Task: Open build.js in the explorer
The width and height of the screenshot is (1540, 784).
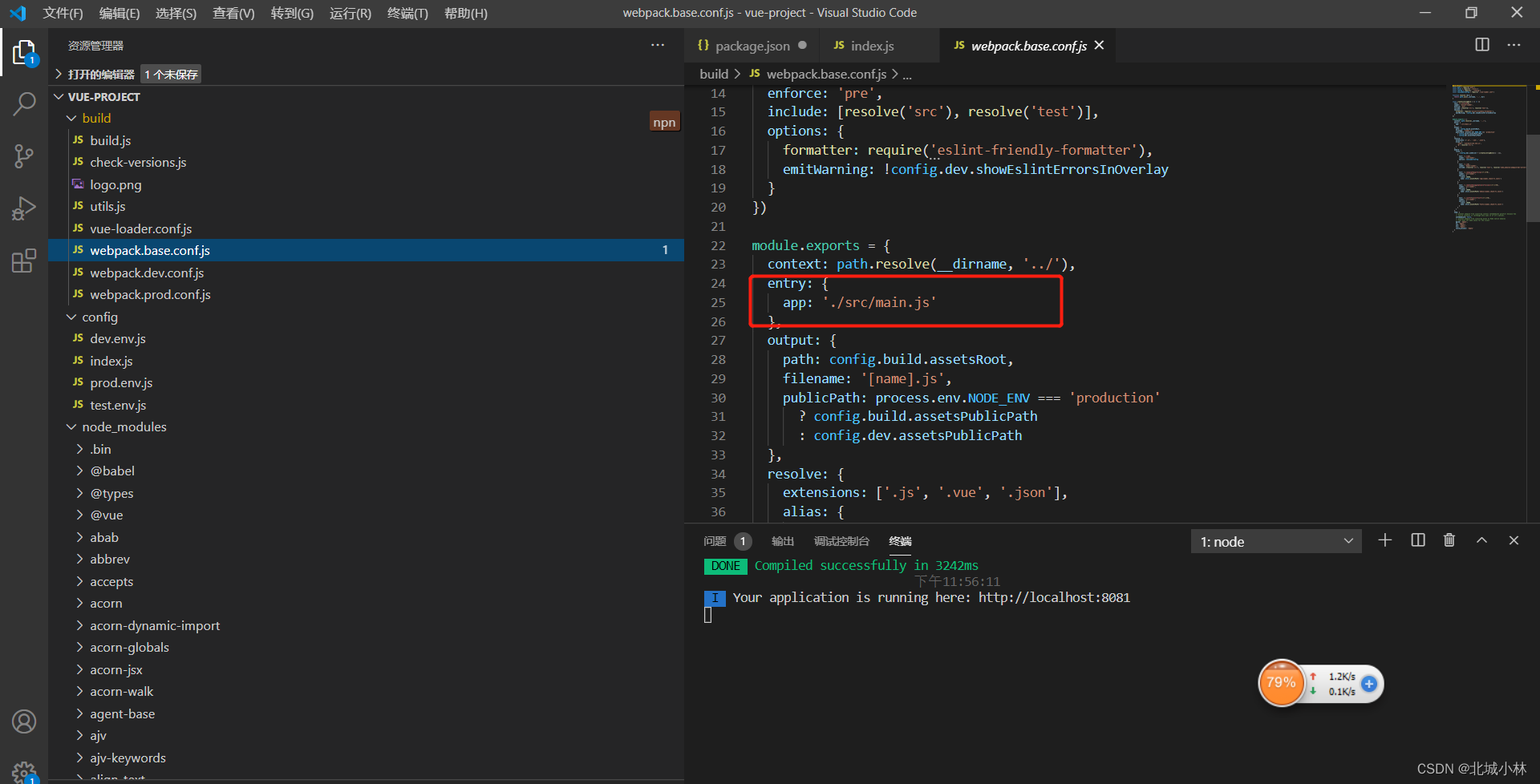Action: (x=111, y=140)
